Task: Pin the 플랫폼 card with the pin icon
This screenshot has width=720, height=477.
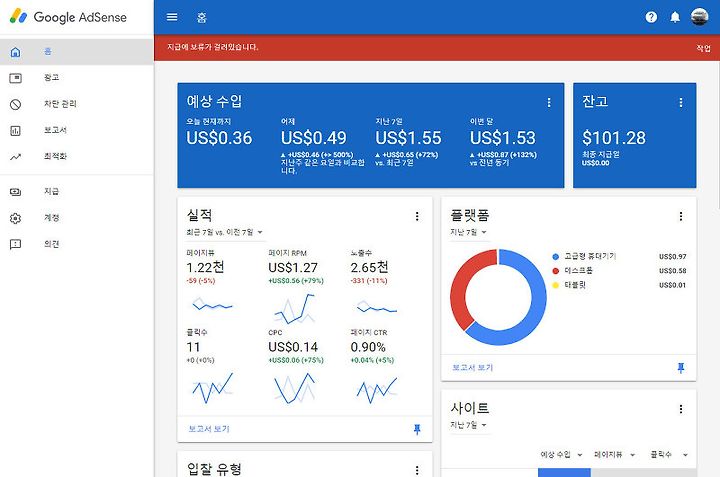Action: click(681, 368)
